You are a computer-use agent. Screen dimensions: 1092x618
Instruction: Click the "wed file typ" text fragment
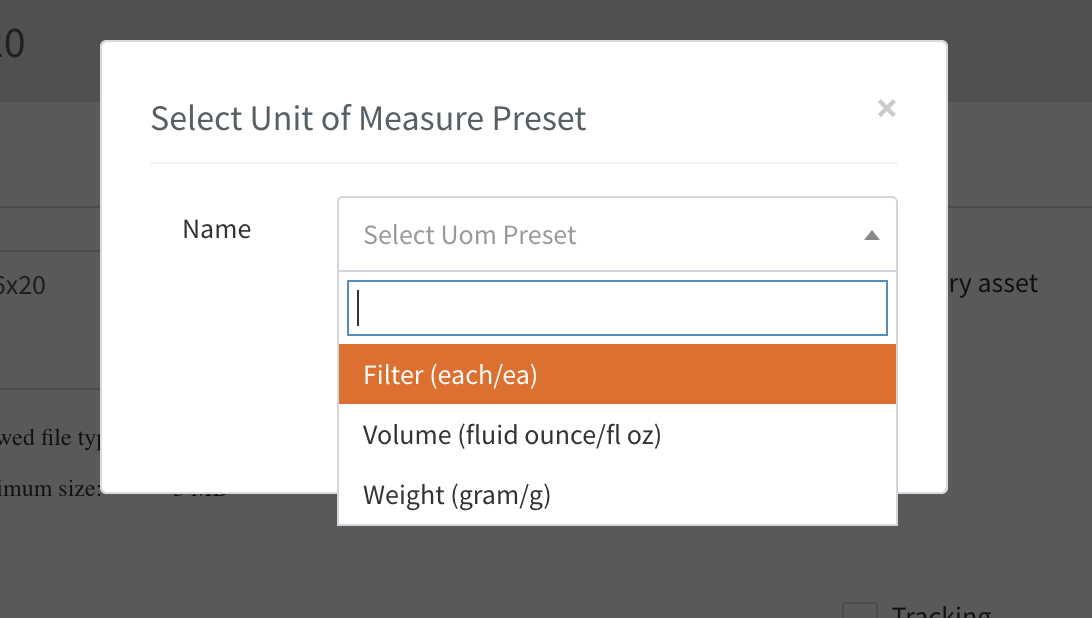[x=50, y=438]
